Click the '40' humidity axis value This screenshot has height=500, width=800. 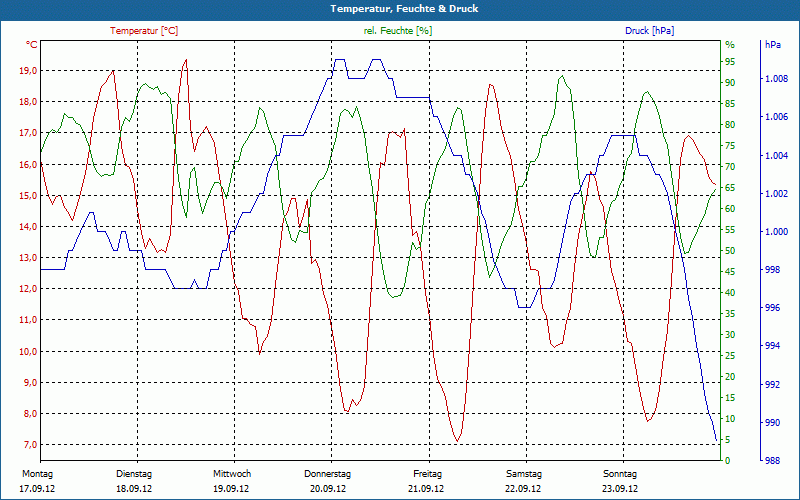pyautogui.click(x=730, y=293)
